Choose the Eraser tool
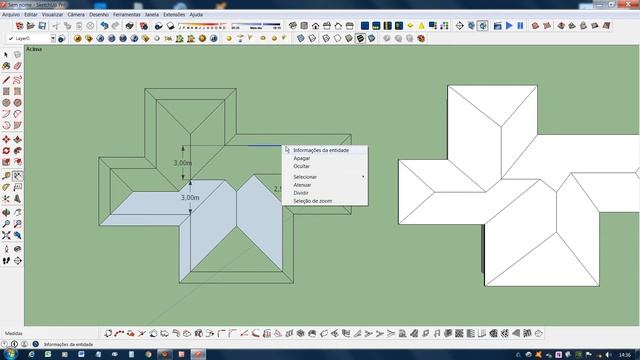640x360 pixels. tap(18, 66)
